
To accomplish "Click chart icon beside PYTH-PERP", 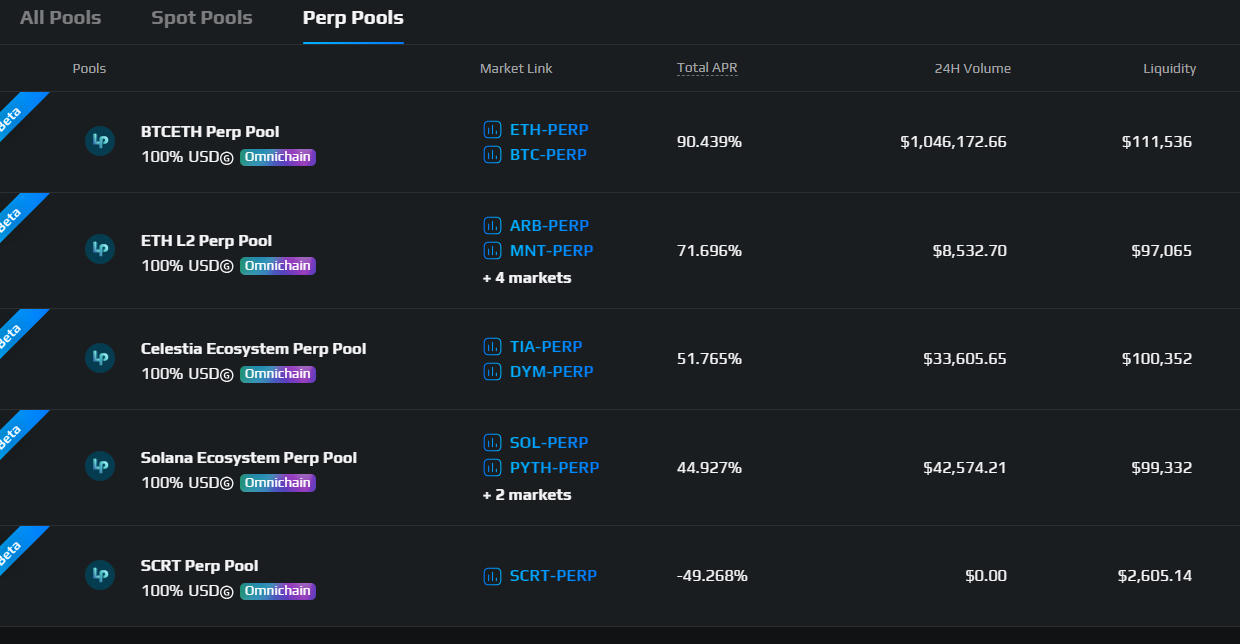I will pyautogui.click(x=492, y=468).
